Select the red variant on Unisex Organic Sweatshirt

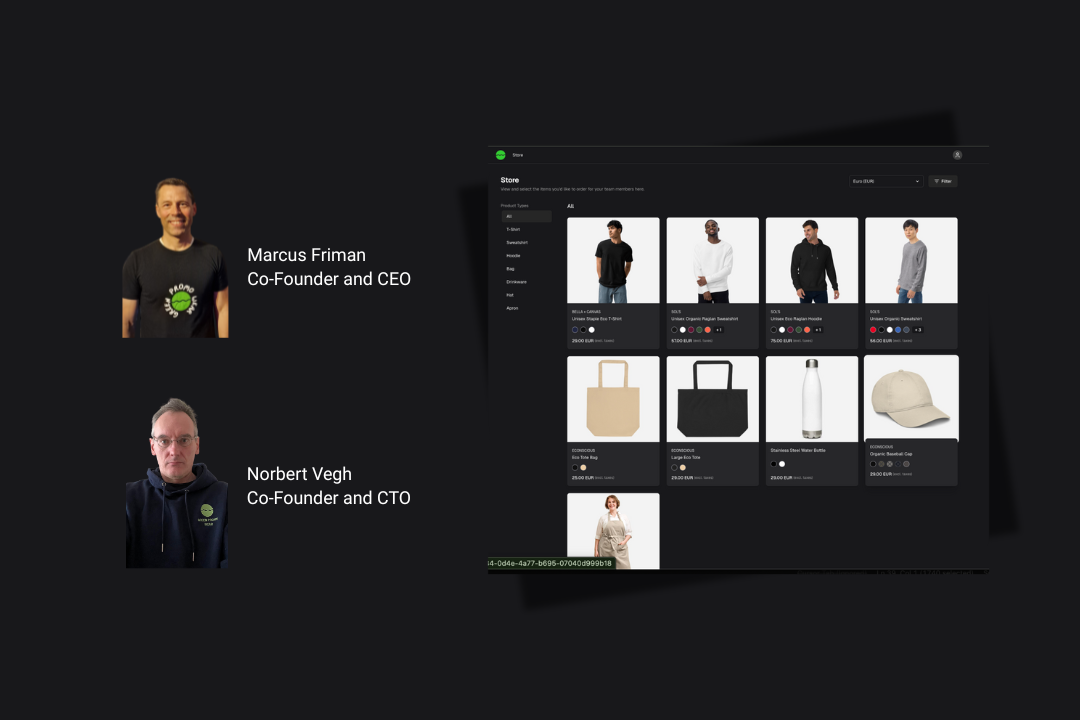874,329
